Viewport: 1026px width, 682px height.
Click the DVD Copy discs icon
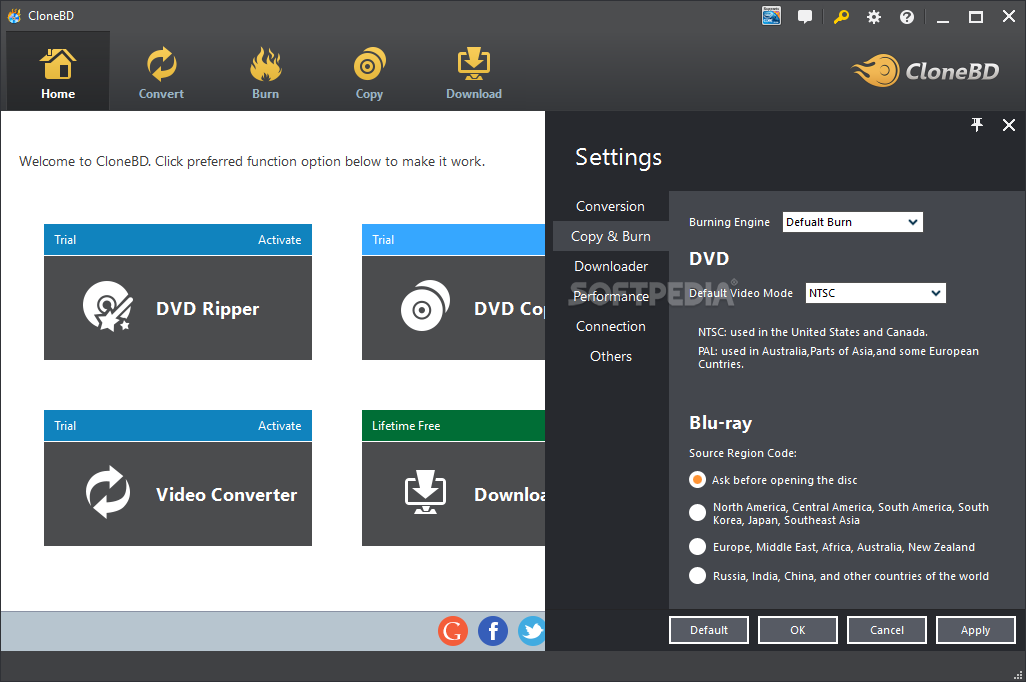tap(425, 306)
